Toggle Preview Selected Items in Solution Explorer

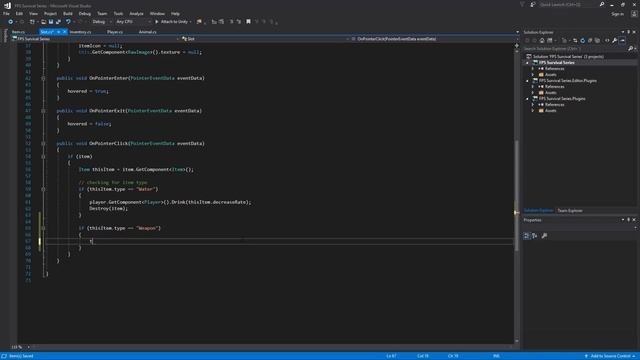pos(622,40)
